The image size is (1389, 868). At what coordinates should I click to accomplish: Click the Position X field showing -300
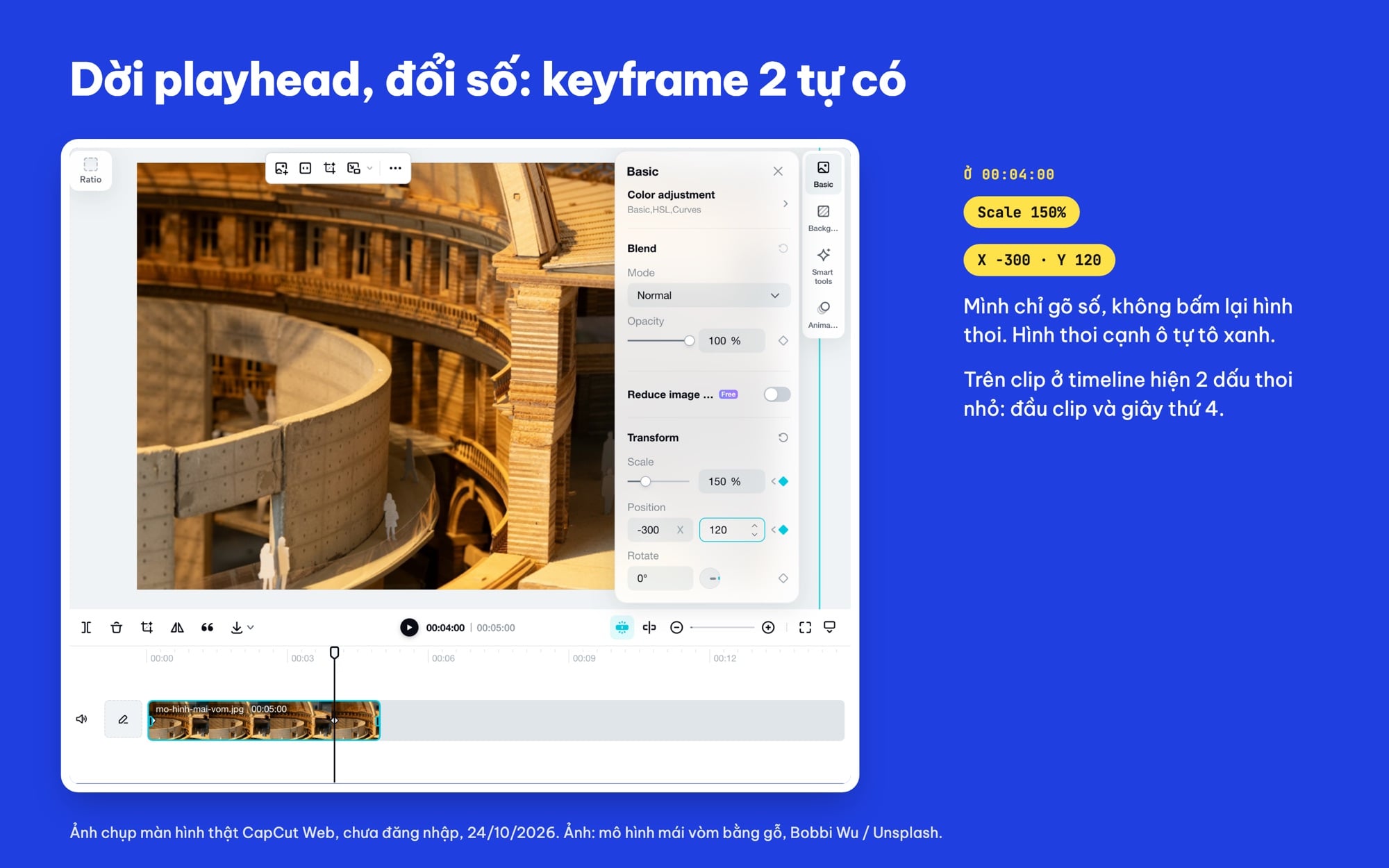pos(659,530)
